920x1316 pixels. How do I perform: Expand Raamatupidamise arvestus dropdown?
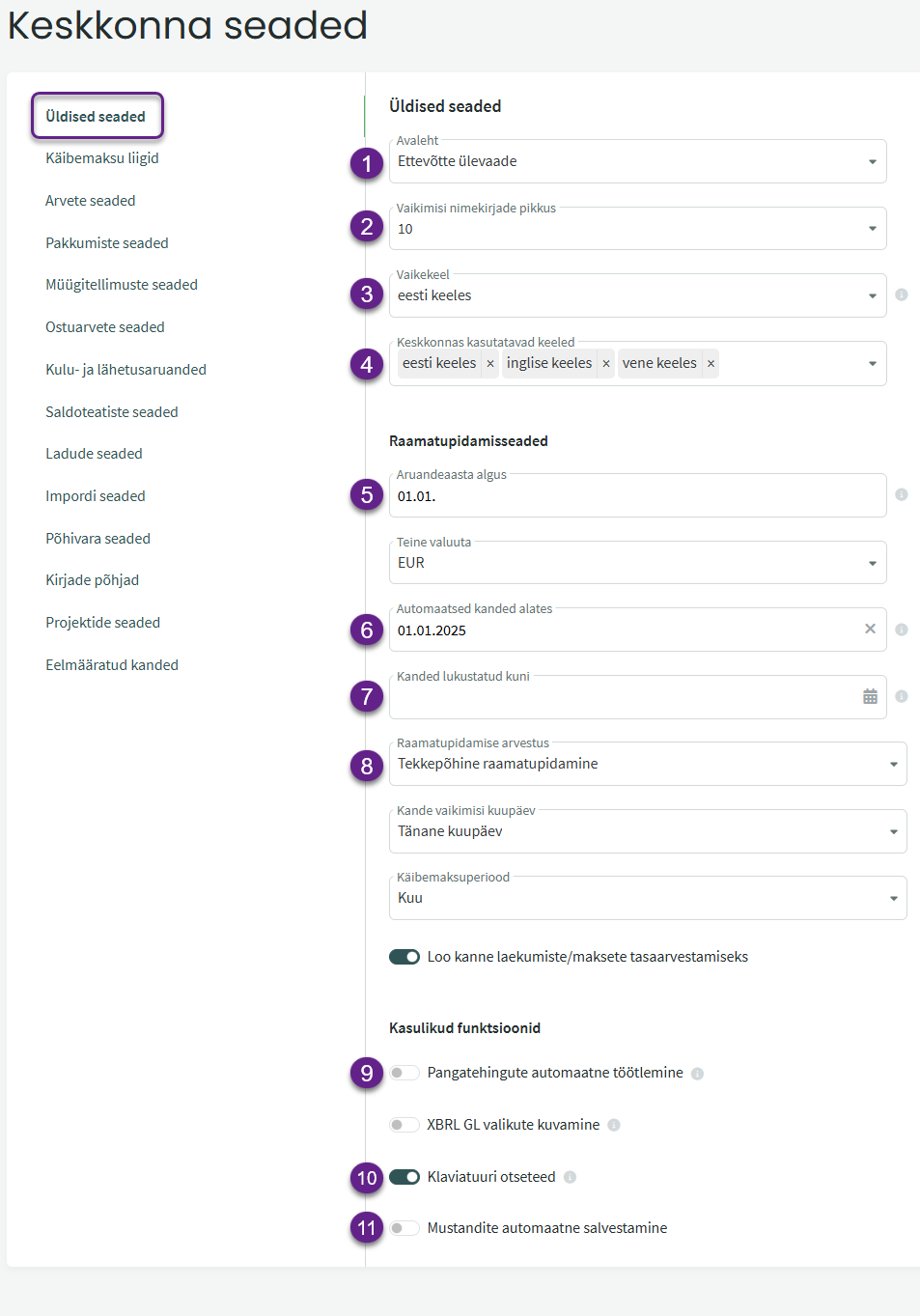point(647,764)
